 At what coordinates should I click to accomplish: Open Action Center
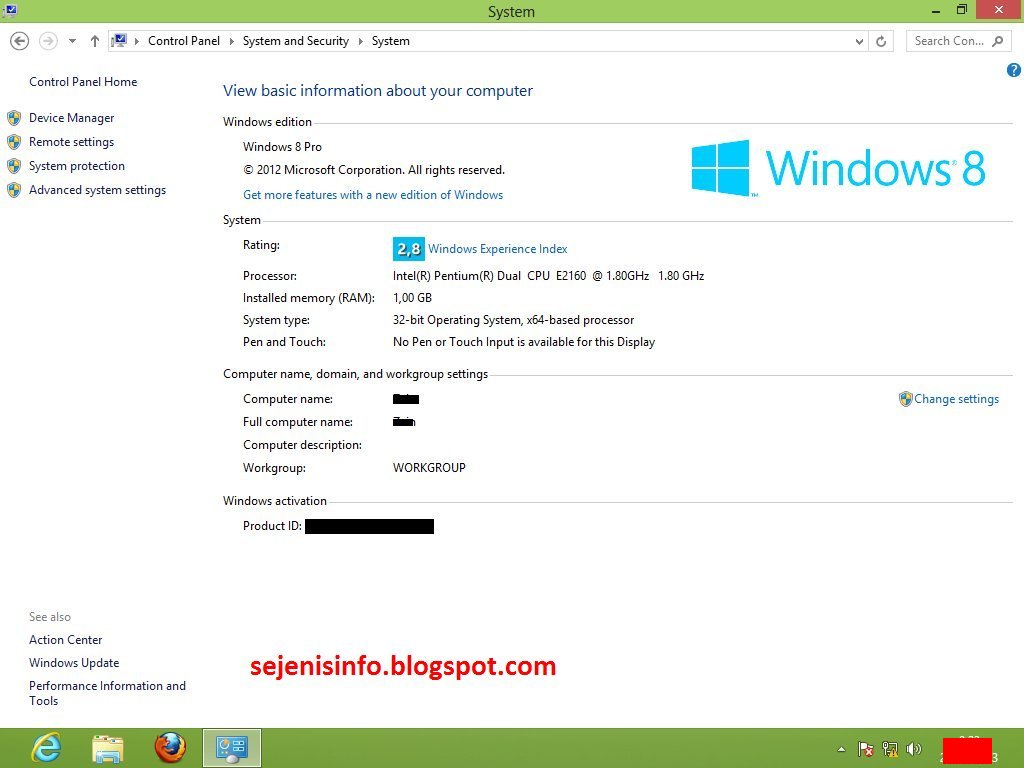coord(65,640)
